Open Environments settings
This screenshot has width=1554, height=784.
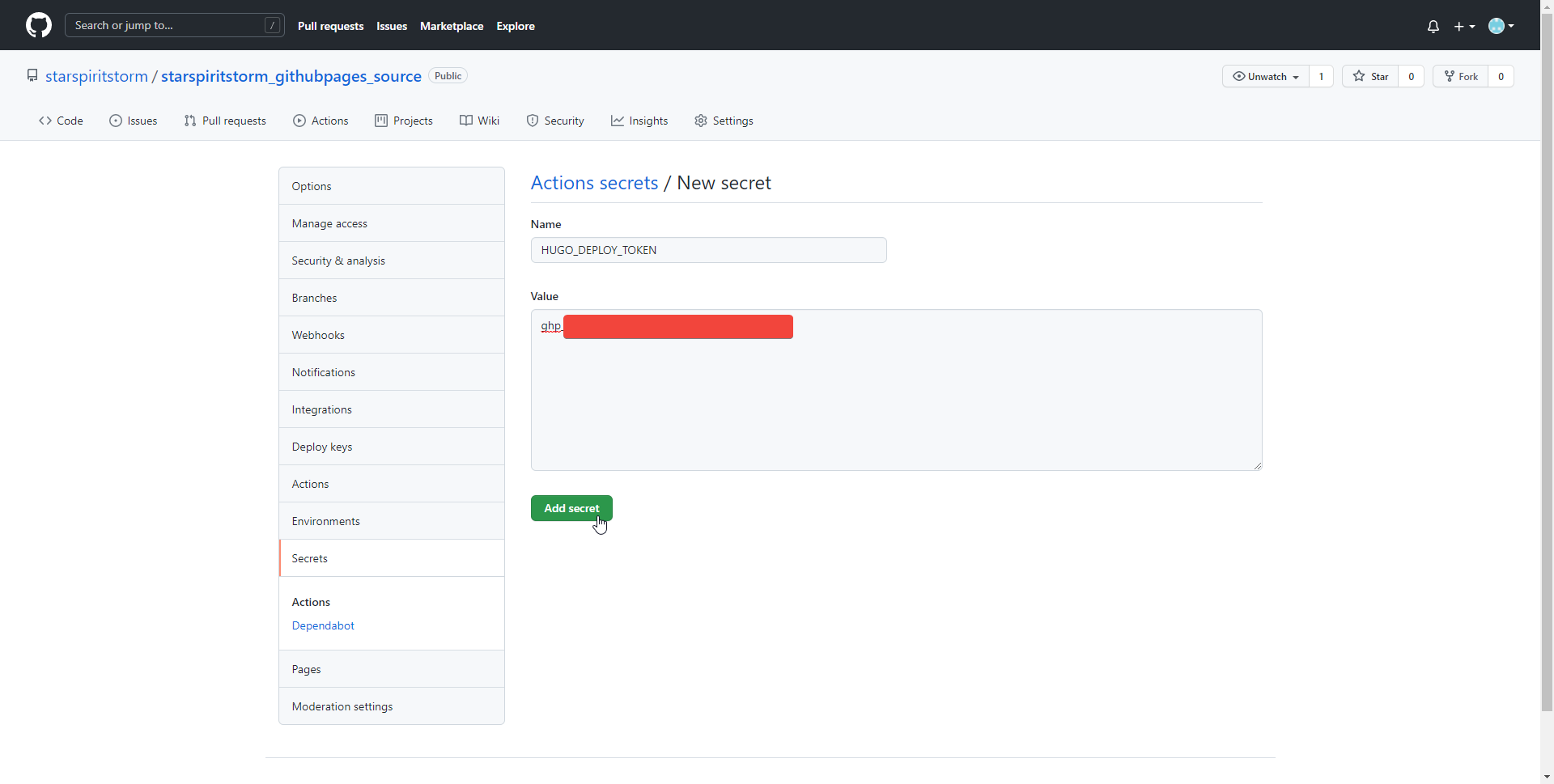392,521
